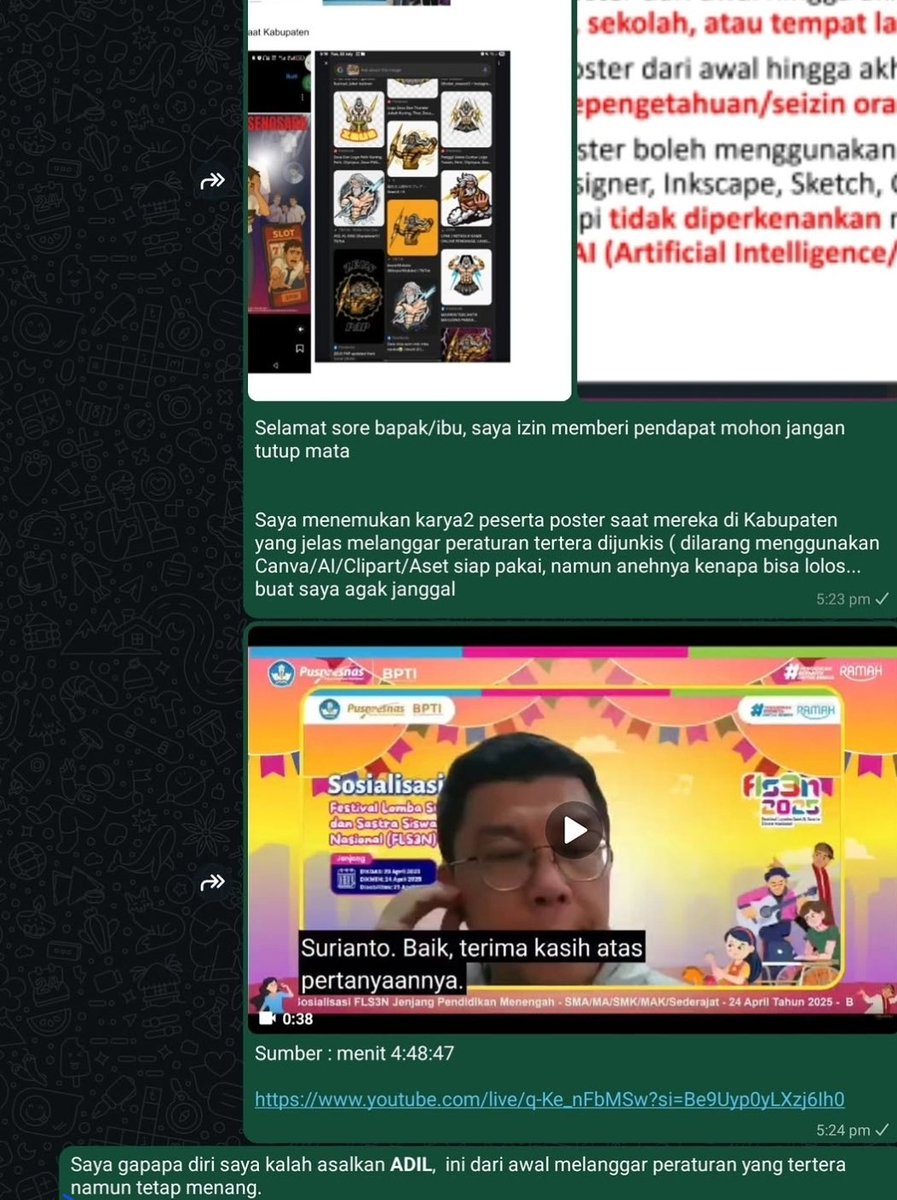Open the YouTube live link
The width and height of the screenshot is (897, 1200).
tap(550, 1099)
